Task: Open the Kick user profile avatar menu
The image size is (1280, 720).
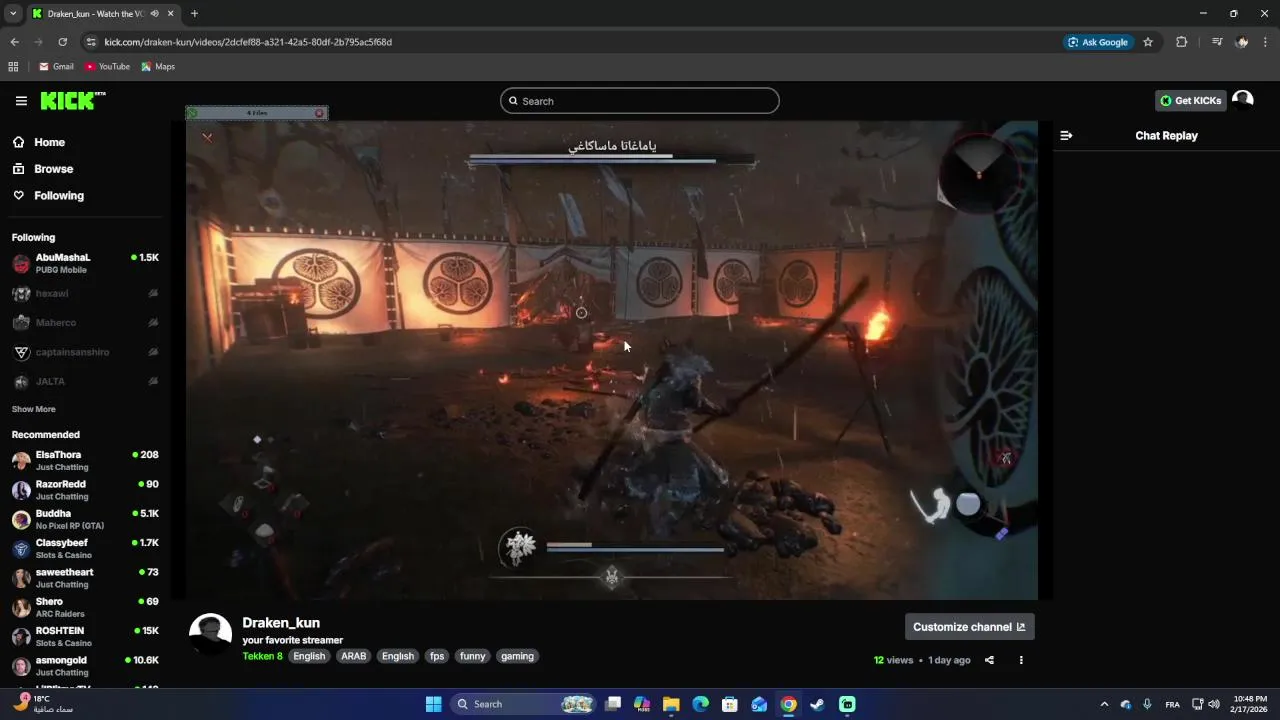Action: 1243,100
